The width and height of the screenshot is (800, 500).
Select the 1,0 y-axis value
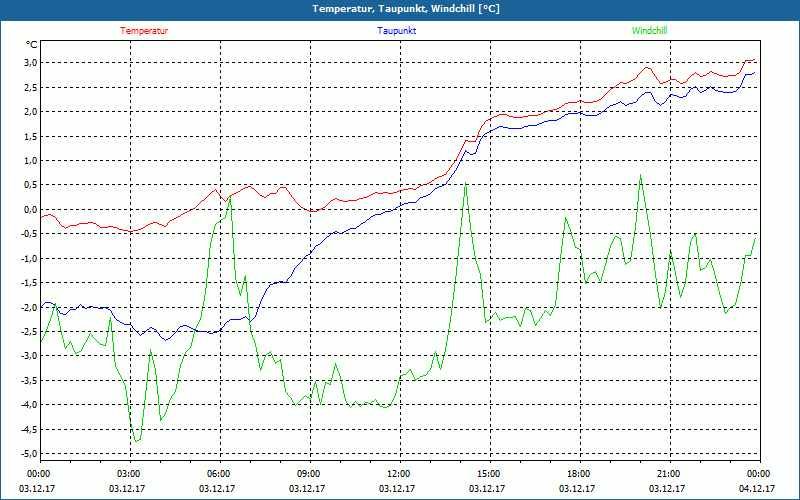coord(31,161)
